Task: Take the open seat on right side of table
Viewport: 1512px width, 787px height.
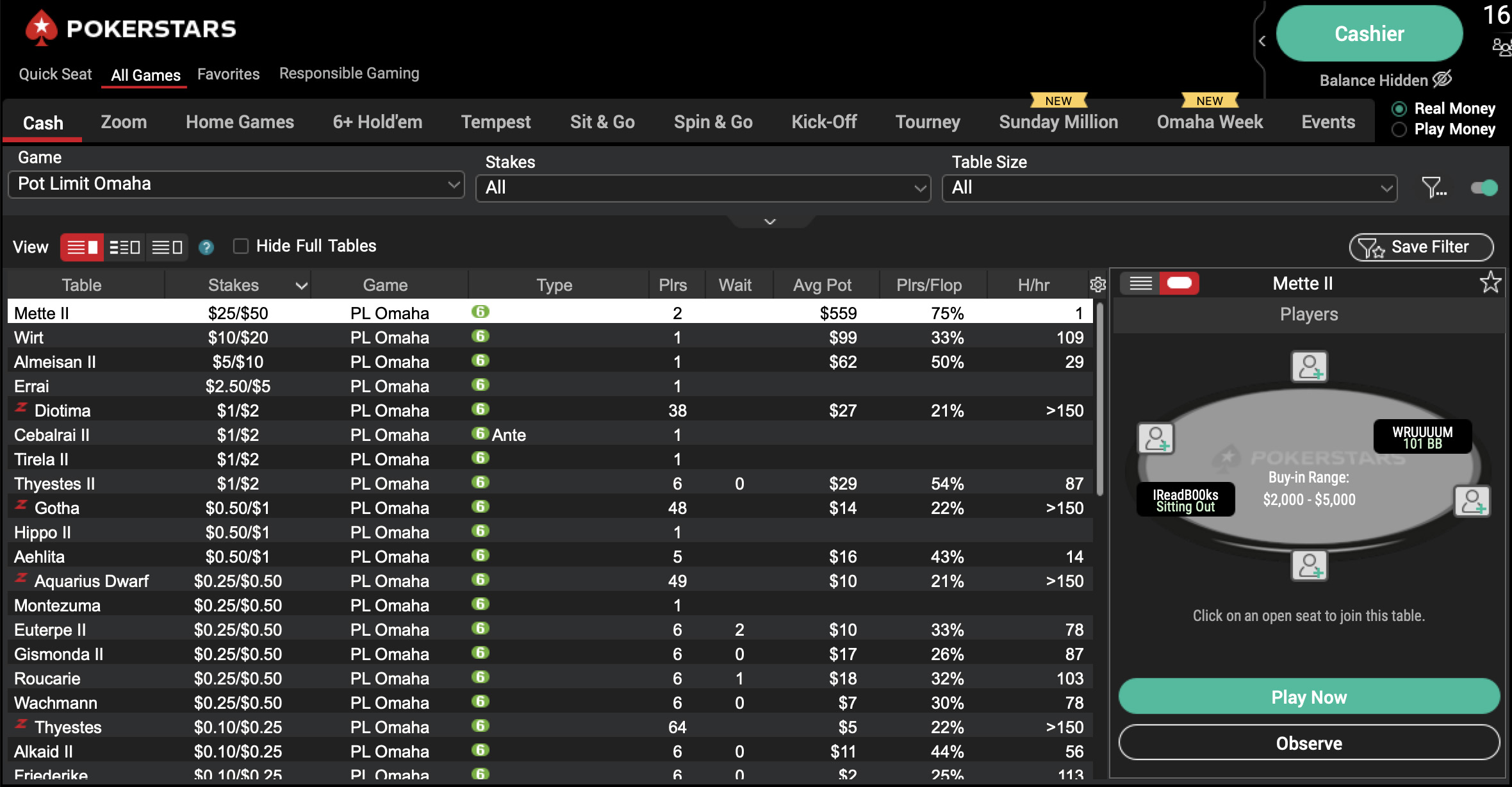Action: pos(1472,501)
